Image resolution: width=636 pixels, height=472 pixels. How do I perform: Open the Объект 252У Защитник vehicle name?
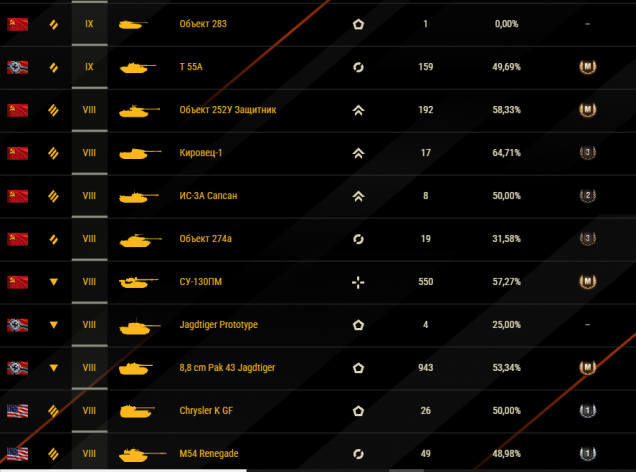point(228,110)
